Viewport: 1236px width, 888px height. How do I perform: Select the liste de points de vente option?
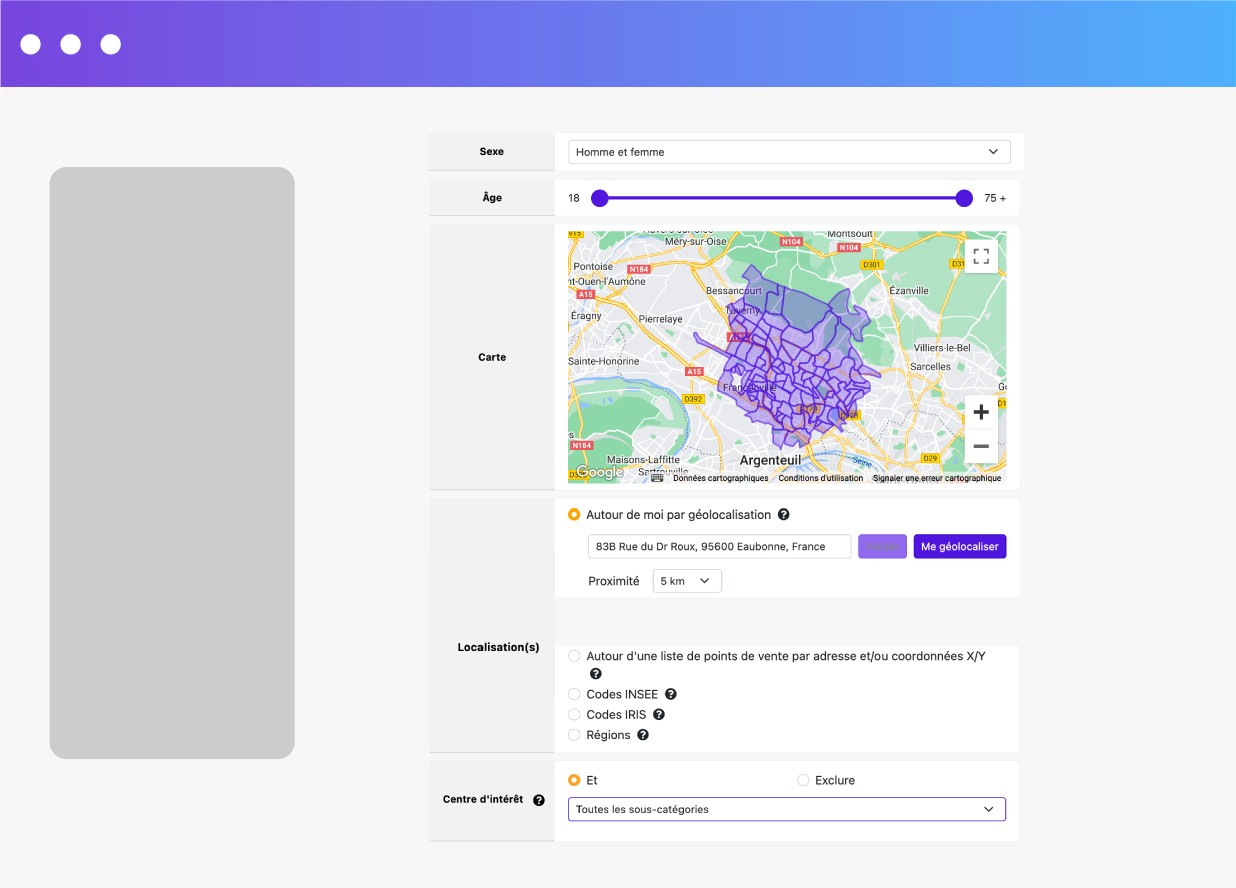click(574, 656)
